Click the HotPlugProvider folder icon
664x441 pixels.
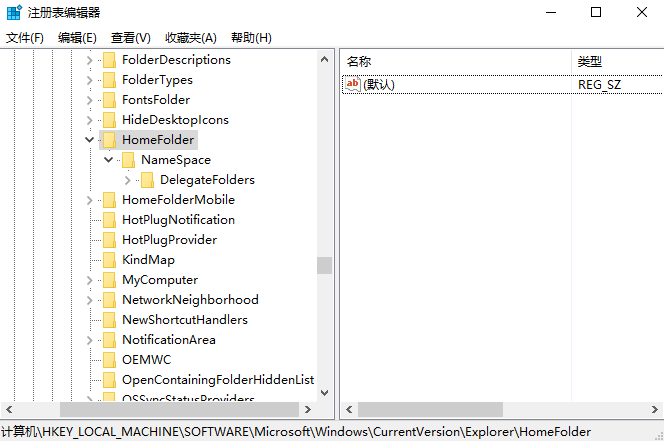click(109, 239)
